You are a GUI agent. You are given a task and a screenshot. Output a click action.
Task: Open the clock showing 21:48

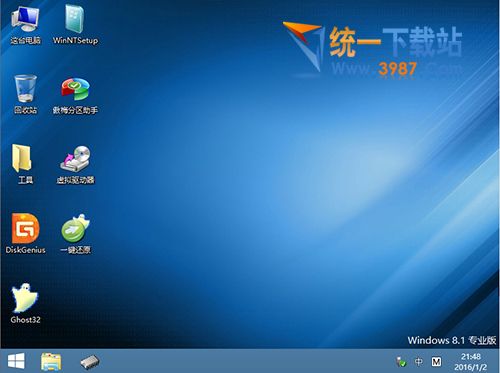pos(471,357)
